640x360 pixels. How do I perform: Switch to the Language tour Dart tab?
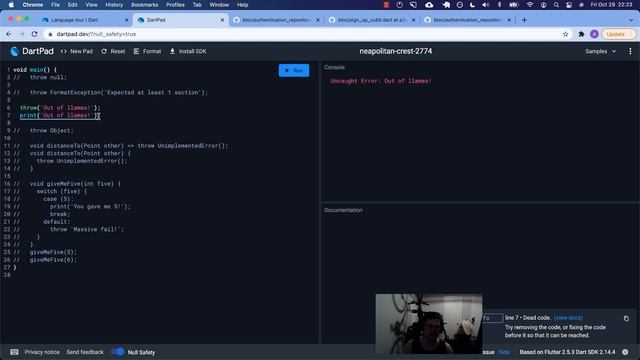pos(84,20)
